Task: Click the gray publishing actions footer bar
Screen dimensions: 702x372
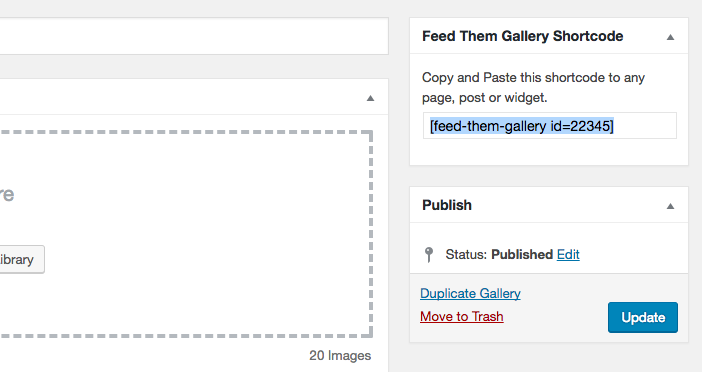Action: pos(549,308)
